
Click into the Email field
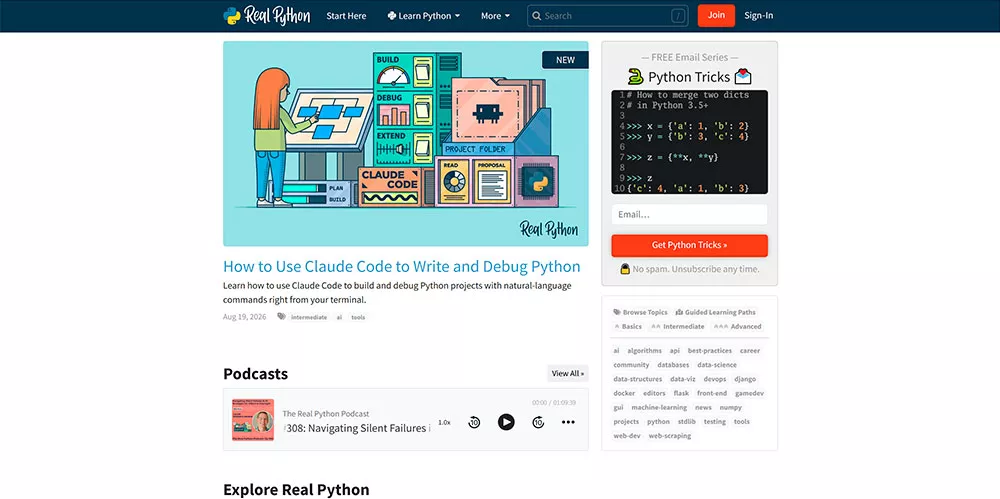click(689, 214)
